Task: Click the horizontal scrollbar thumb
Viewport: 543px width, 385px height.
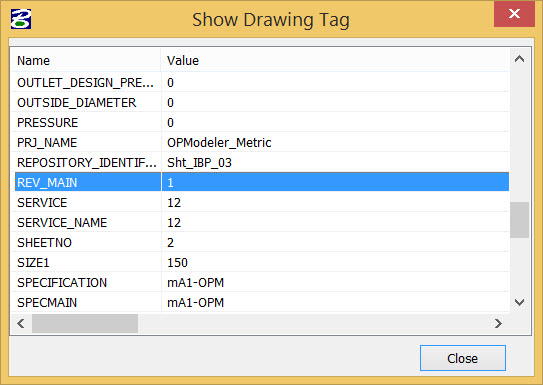Action: point(85,323)
